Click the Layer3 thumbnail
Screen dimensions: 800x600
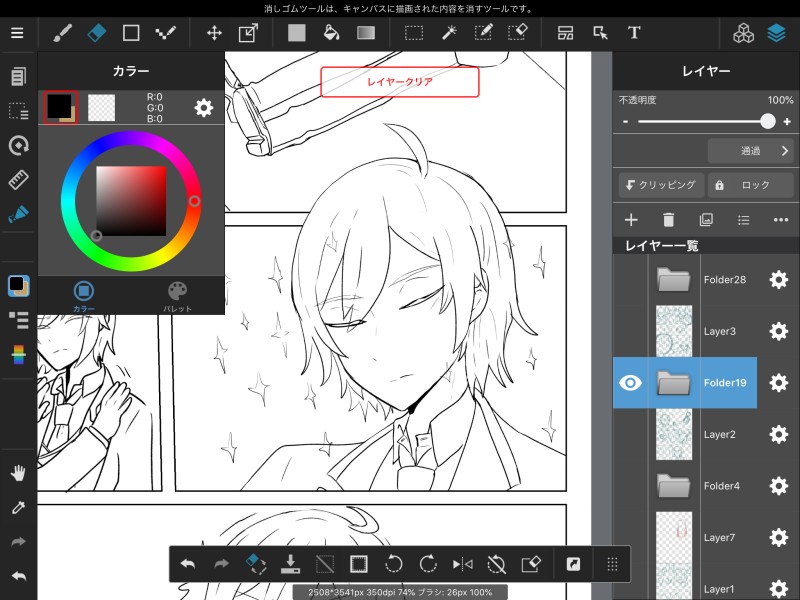[674, 331]
